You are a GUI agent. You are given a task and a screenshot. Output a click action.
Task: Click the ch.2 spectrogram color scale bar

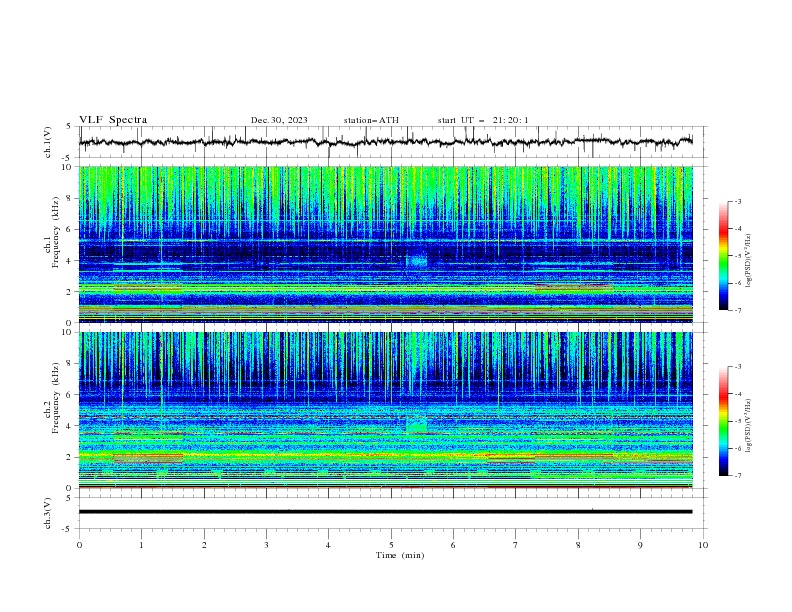724,421
